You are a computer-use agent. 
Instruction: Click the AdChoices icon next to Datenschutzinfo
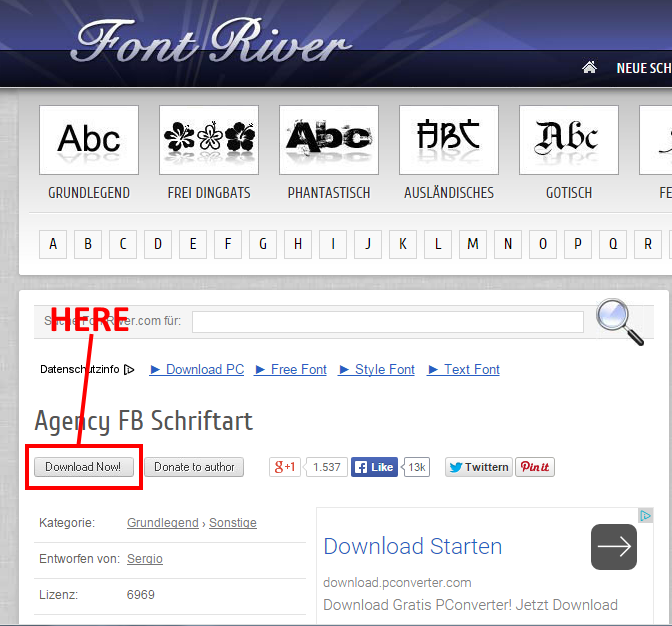click(x=129, y=369)
